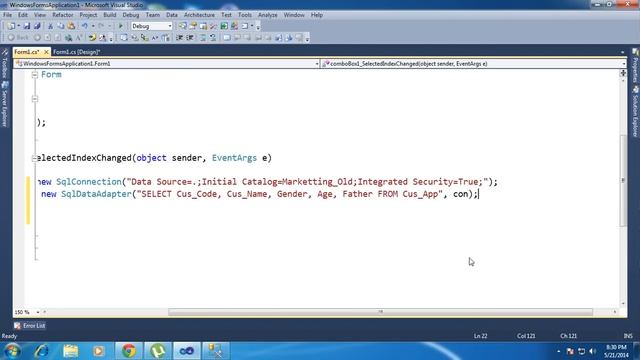This screenshot has height=360, width=640.
Task: Open the Build menu
Action: [x=109, y=15]
